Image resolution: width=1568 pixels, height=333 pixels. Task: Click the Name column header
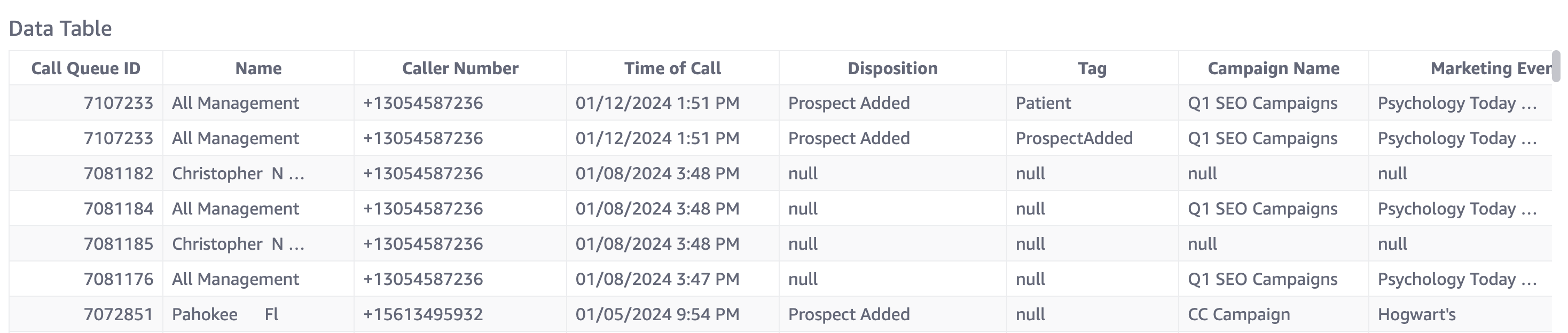tap(258, 68)
